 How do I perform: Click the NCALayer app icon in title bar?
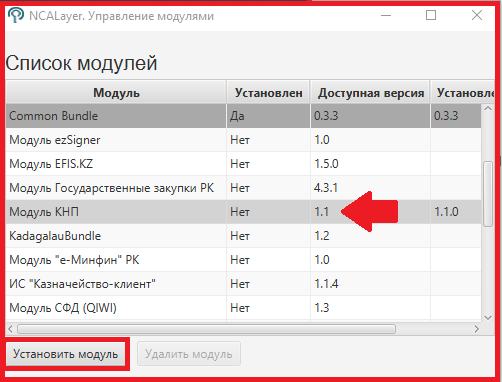coord(16,15)
